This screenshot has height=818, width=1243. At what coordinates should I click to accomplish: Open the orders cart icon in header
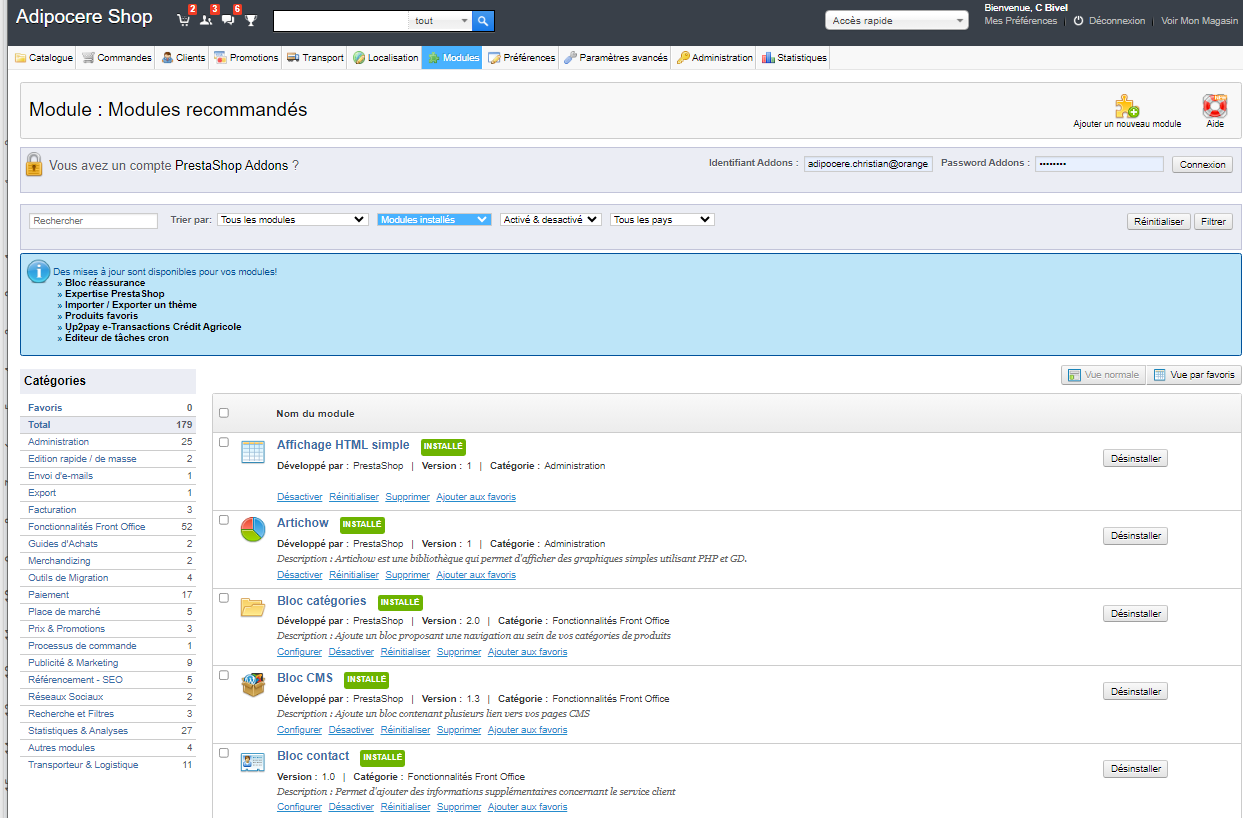coord(183,20)
